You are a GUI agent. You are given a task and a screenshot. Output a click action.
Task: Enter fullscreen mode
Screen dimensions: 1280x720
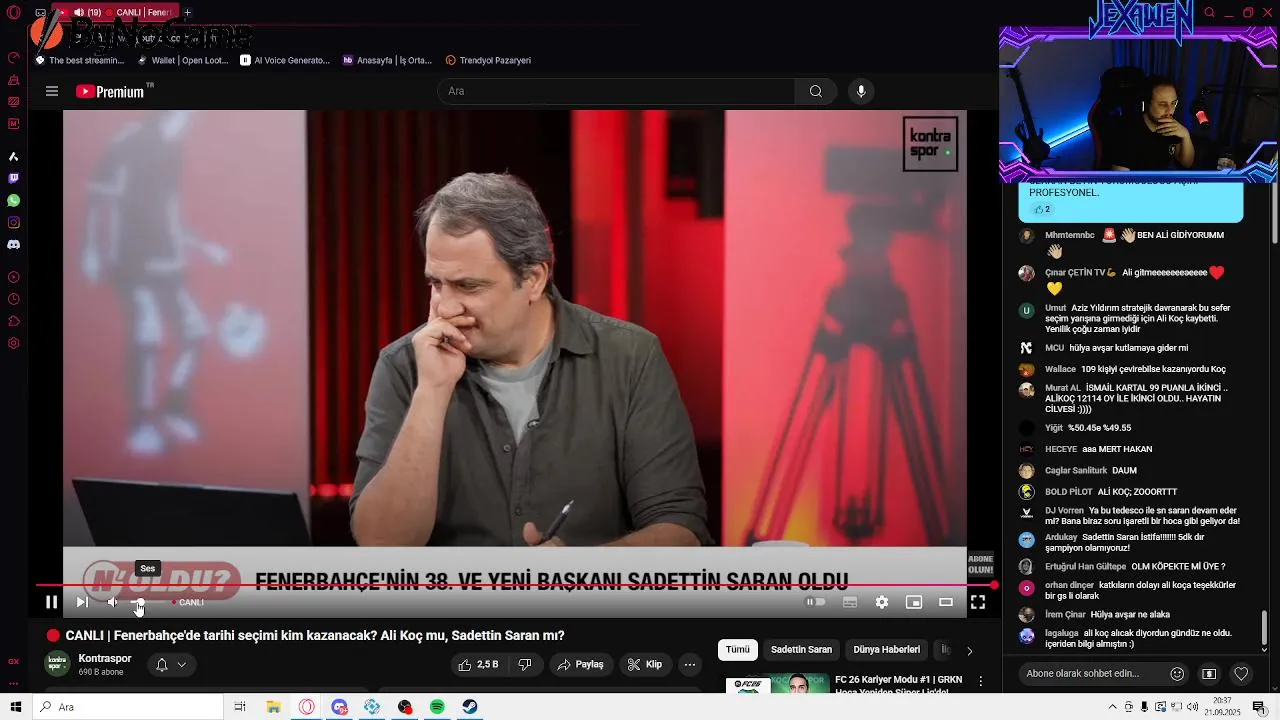coord(978,602)
